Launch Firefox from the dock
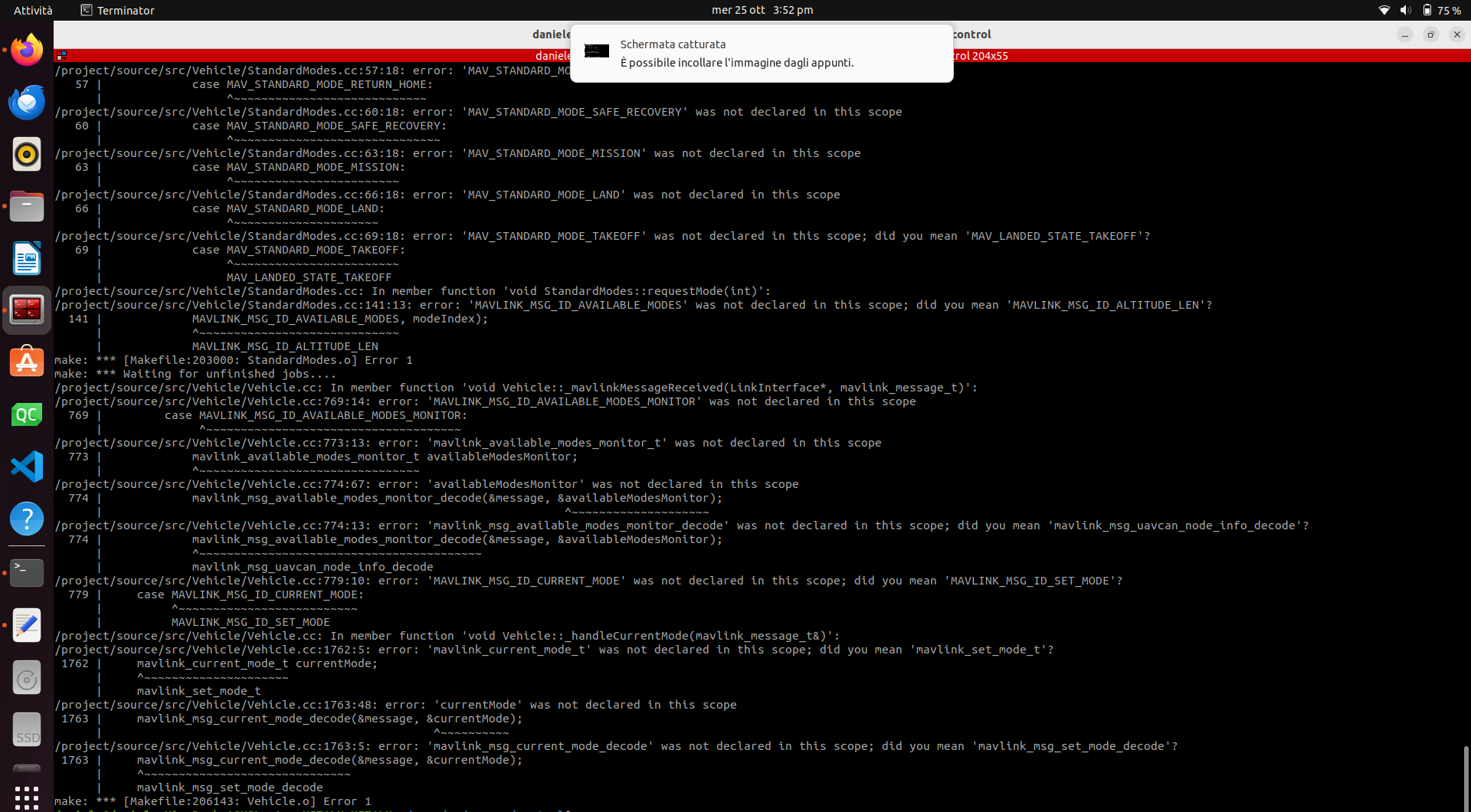 pyautogui.click(x=26, y=50)
